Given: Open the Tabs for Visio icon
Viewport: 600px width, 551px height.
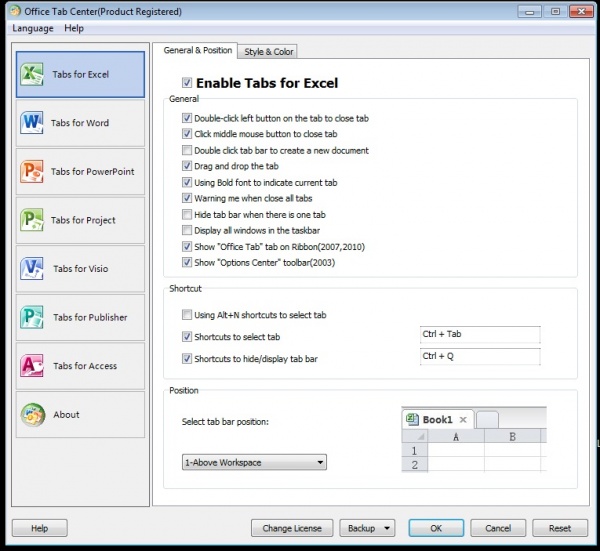Looking at the screenshot, I should click(x=32, y=269).
